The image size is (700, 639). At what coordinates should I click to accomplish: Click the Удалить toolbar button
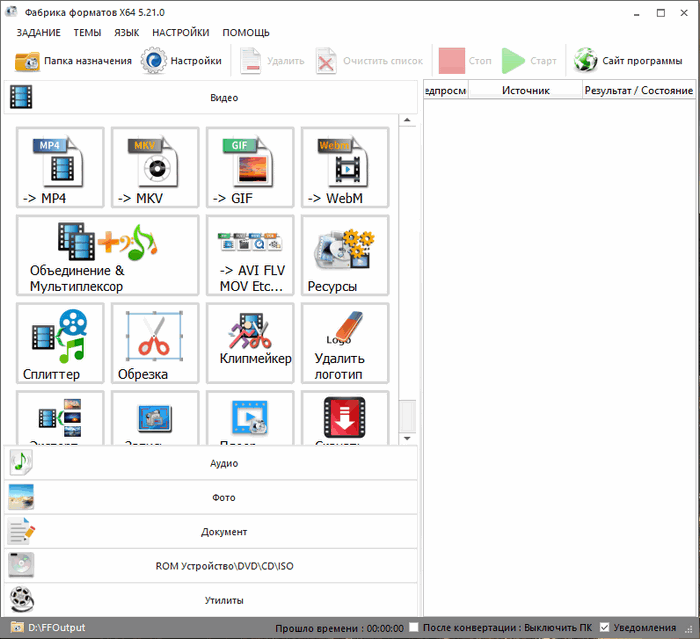(x=272, y=61)
